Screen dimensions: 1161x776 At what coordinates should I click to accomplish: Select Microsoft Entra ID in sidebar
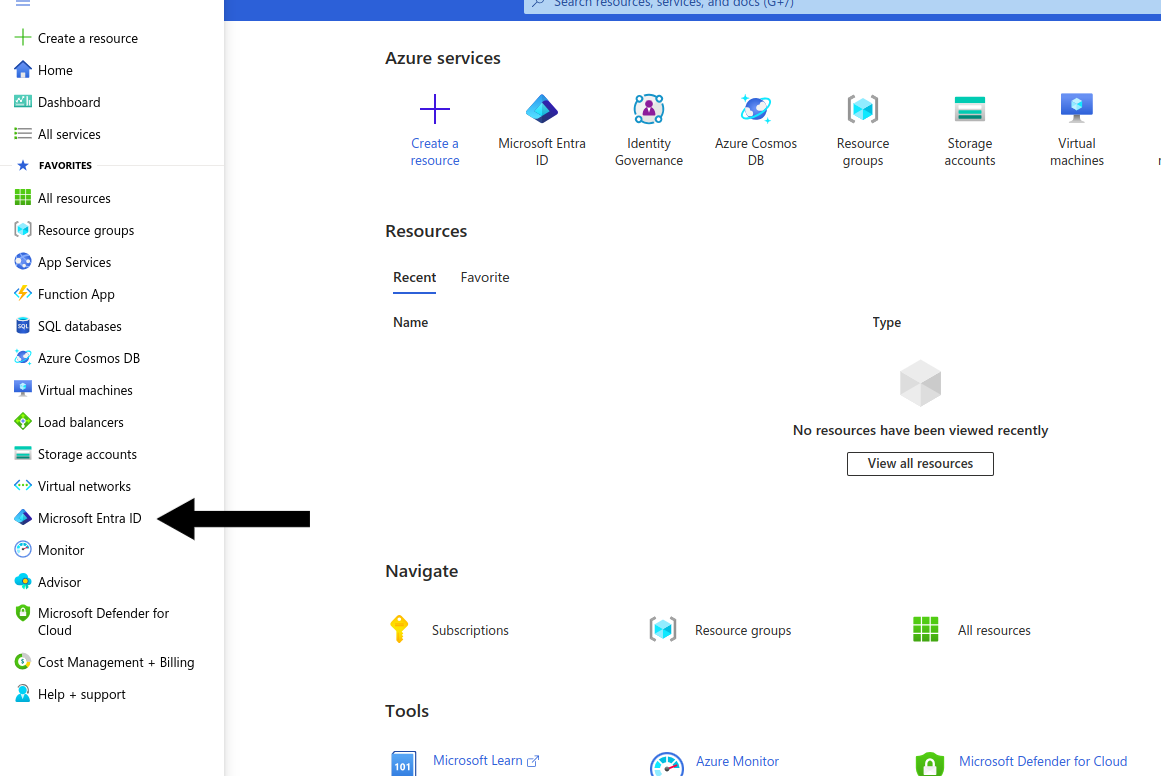click(89, 518)
